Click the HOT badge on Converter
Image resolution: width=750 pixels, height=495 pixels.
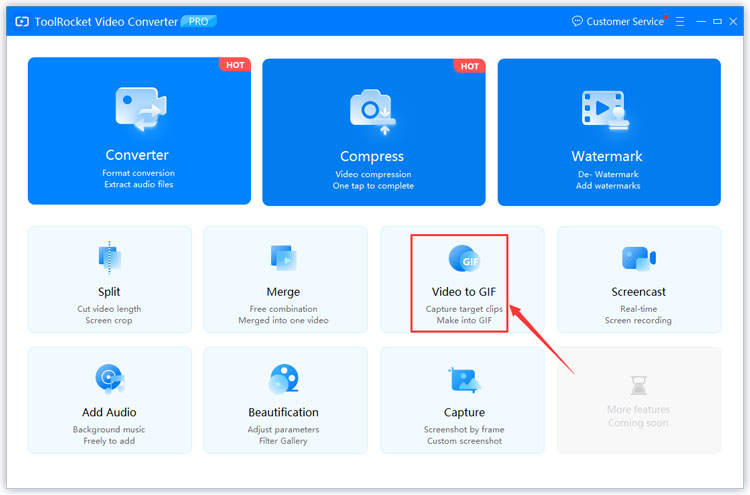[x=235, y=65]
